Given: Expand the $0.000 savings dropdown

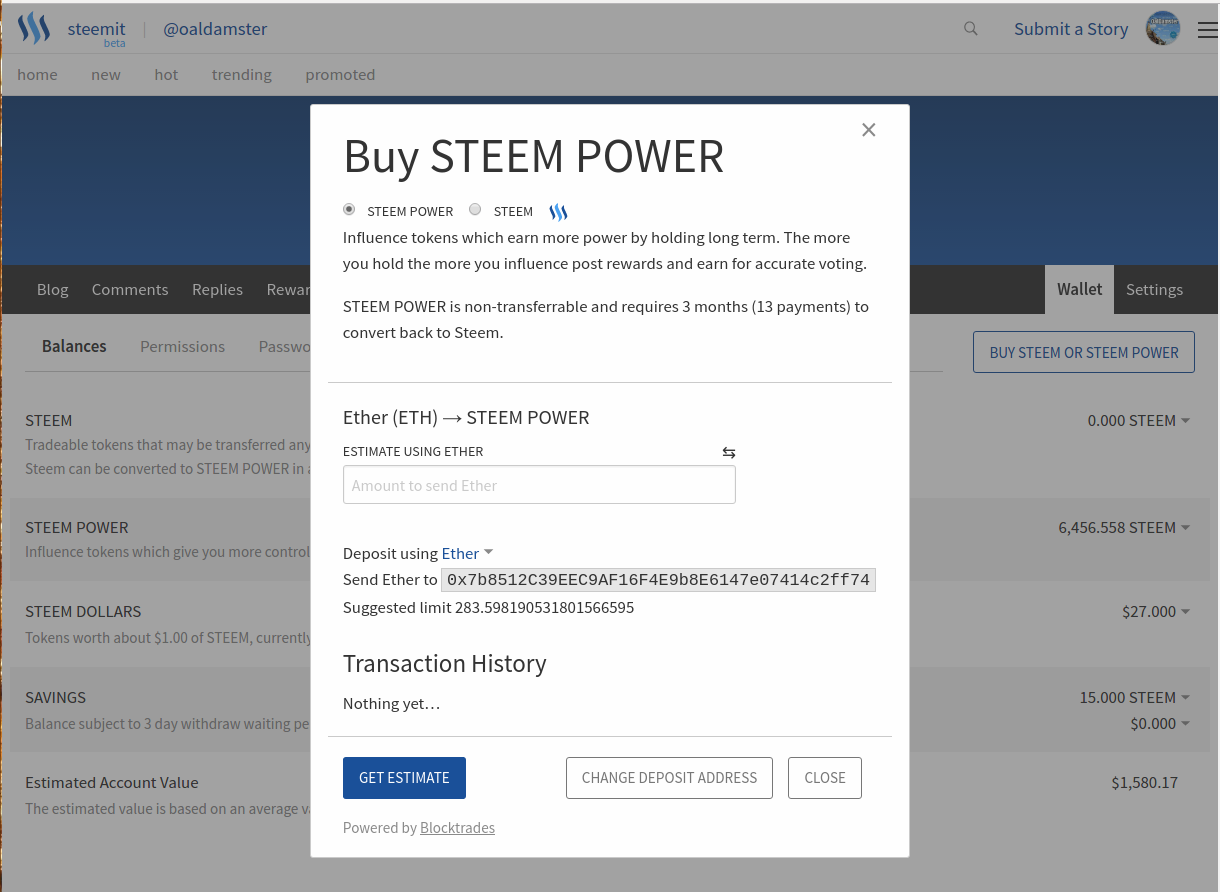Looking at the screenshot, I should coord(1185,724).
